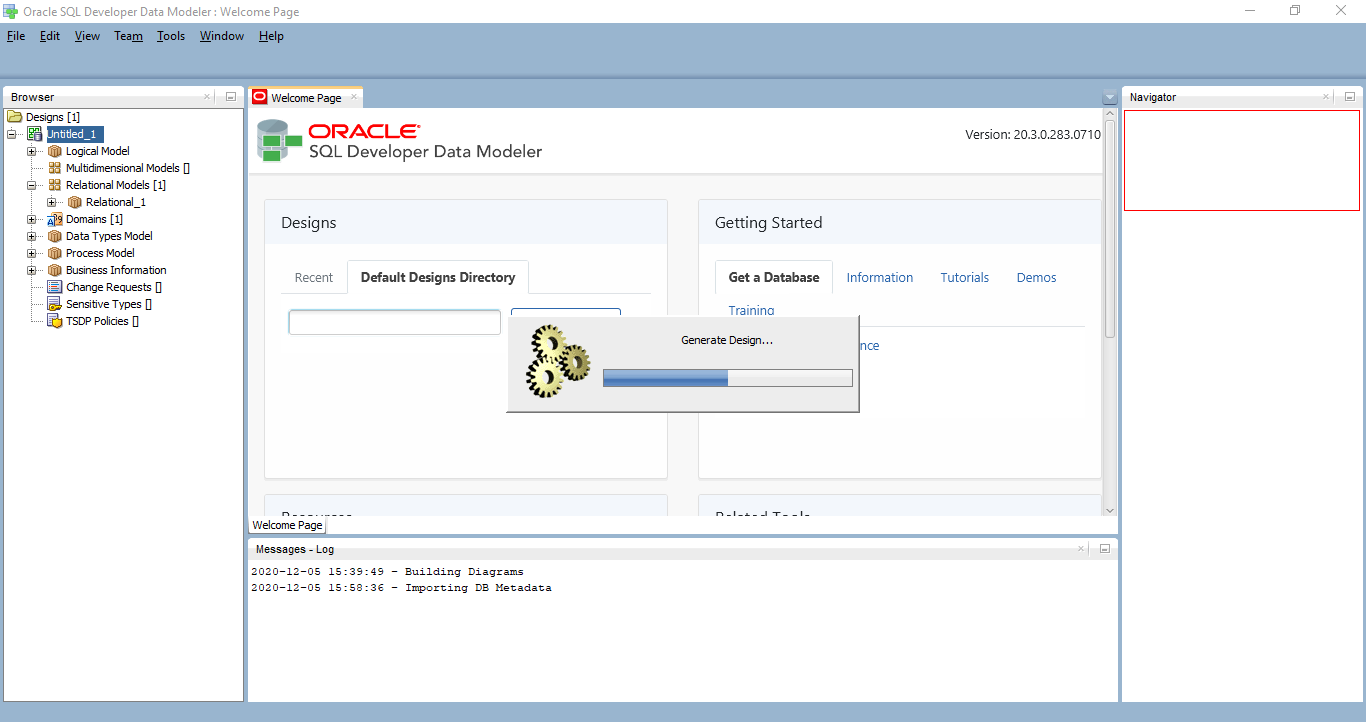Open the Training tab
1366x722 pixels.
[x=751, y=310]
